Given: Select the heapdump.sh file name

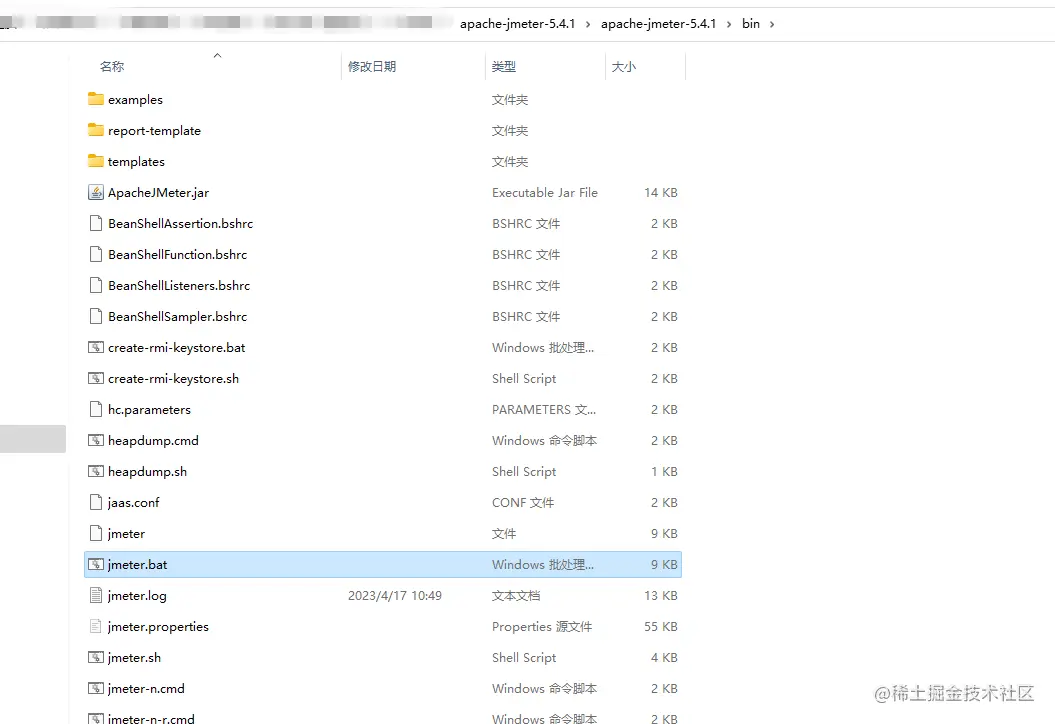Looking at the screenshot, I should pos(147,471).
